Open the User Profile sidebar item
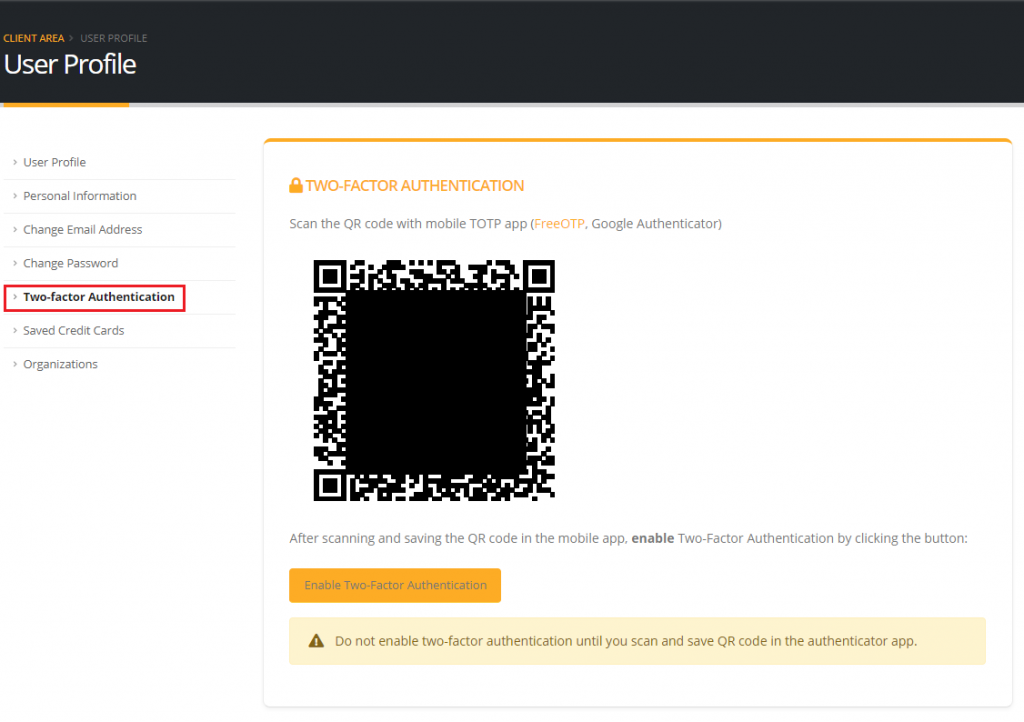Viewport: 1024px width, 722px height. pos(55,162)
